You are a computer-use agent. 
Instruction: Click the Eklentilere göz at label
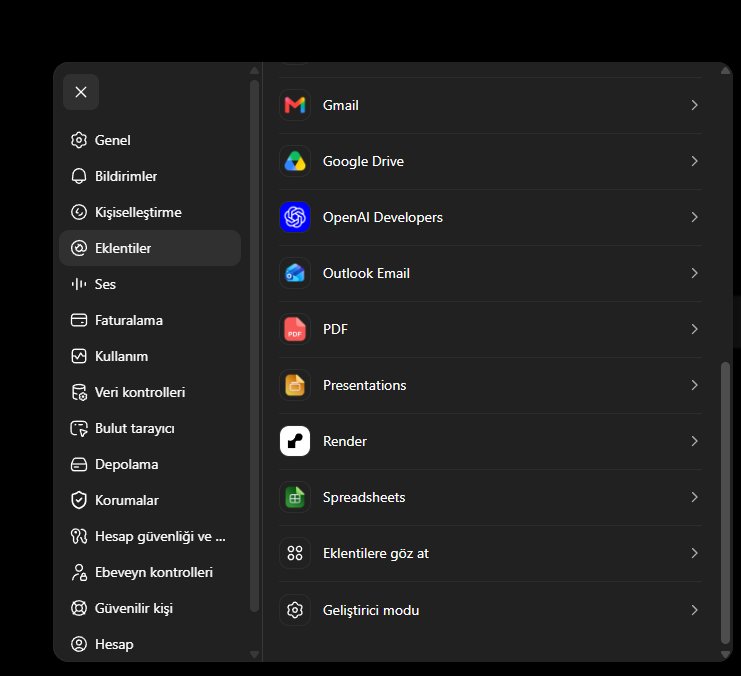tap(376, 554)
